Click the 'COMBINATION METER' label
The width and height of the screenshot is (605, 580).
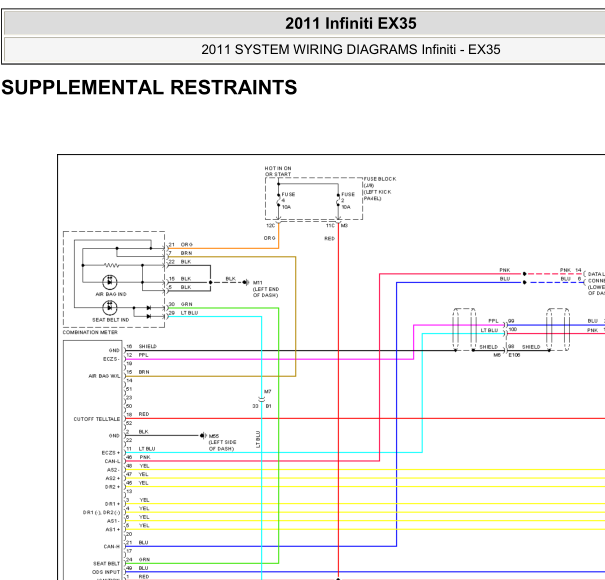pyautogui.click(x=90, y=332)
